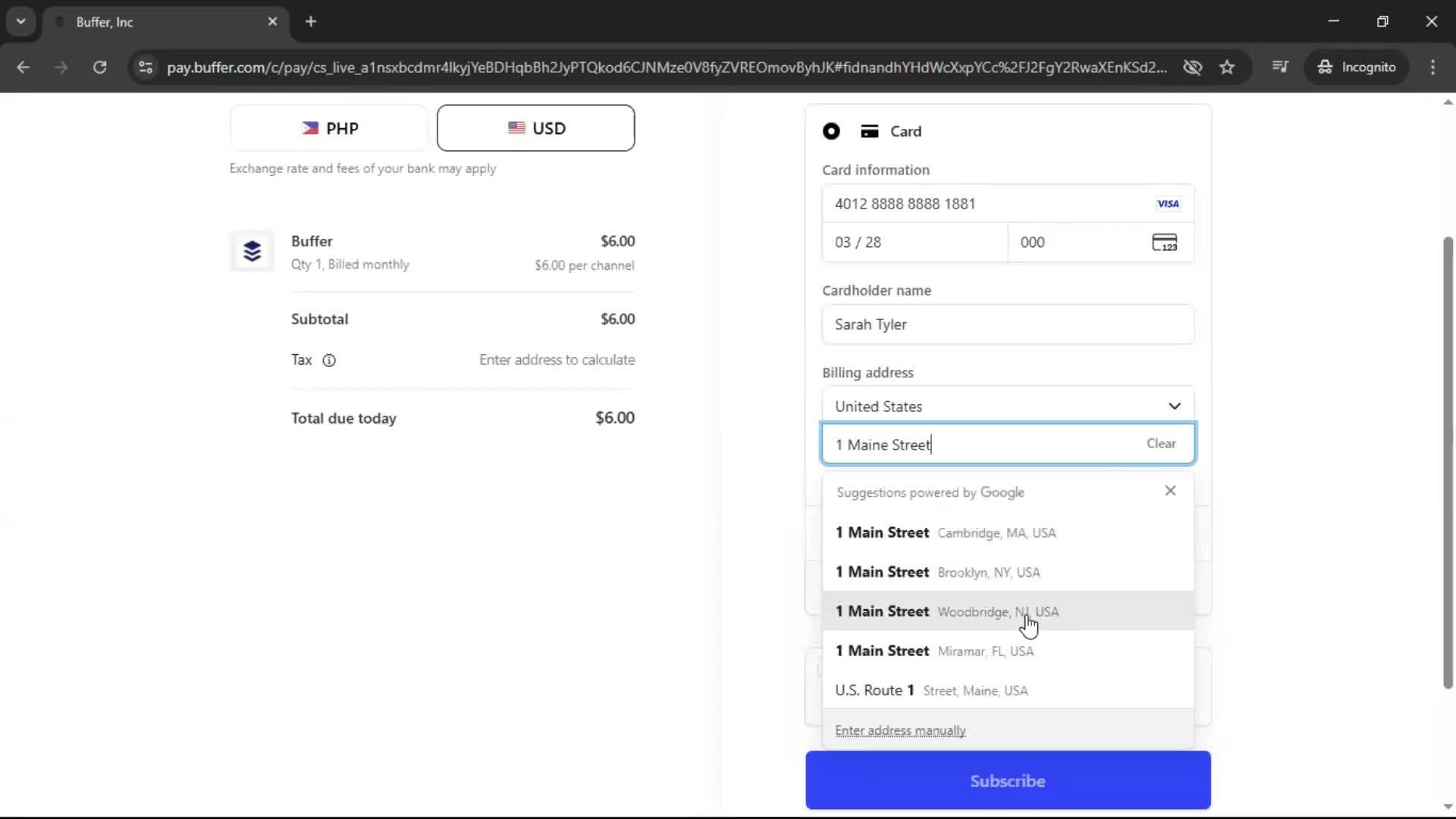Open the media controls icon in toolbar
The image size is (1456, 819).
coord(1280,67)
